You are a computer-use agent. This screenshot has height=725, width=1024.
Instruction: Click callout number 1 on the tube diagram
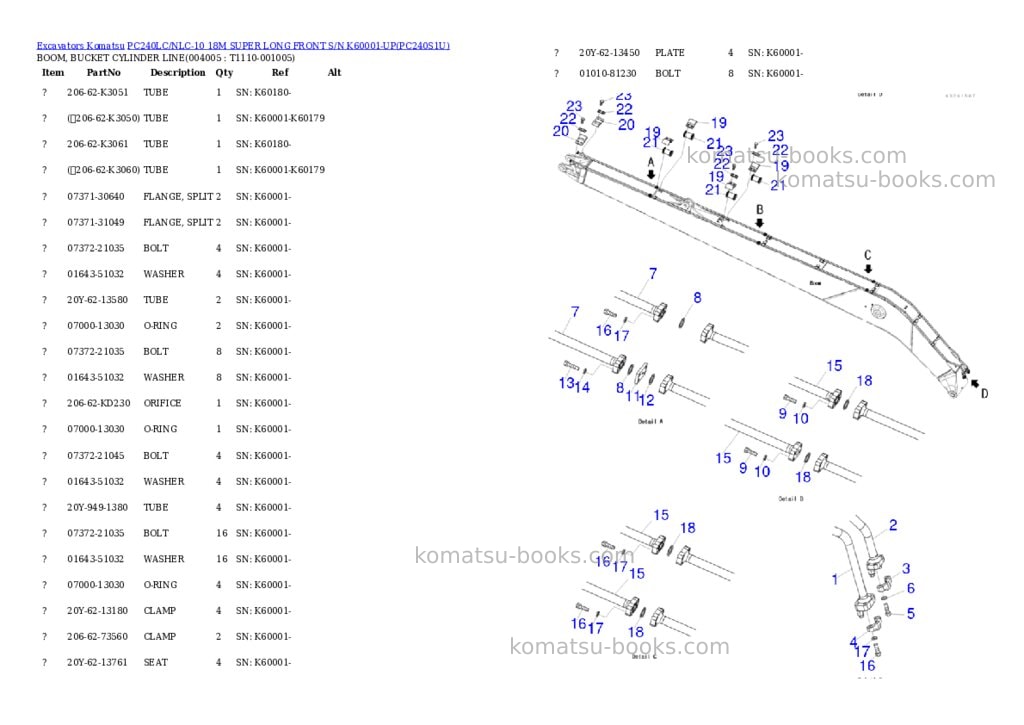[835, 579]
